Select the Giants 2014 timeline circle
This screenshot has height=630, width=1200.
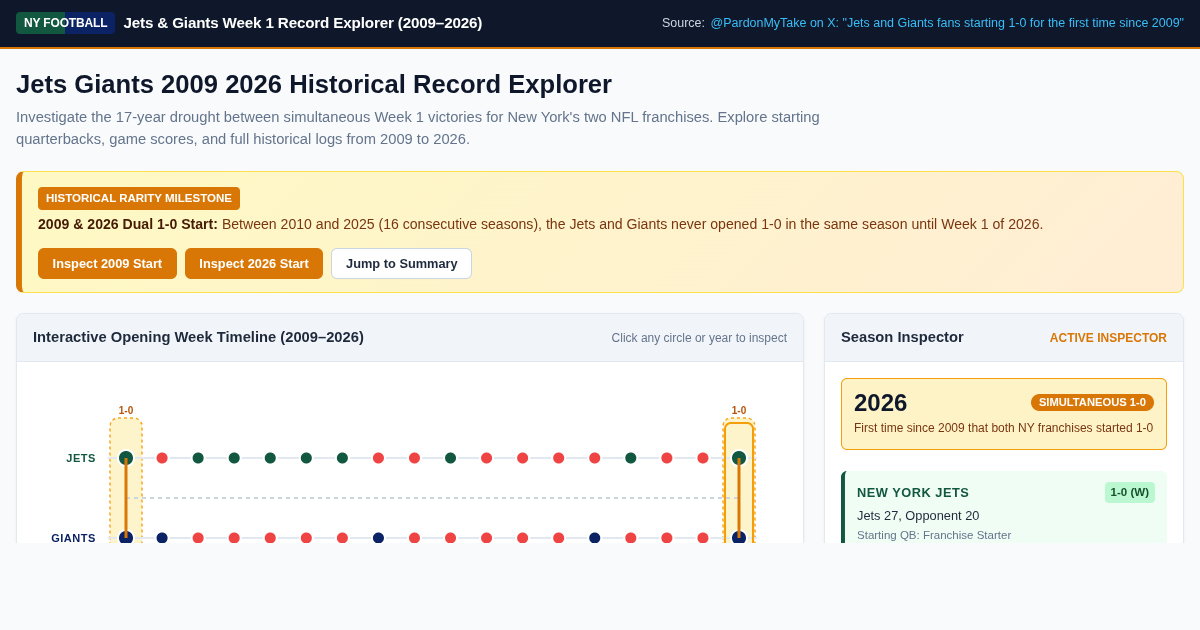(306, 538)
